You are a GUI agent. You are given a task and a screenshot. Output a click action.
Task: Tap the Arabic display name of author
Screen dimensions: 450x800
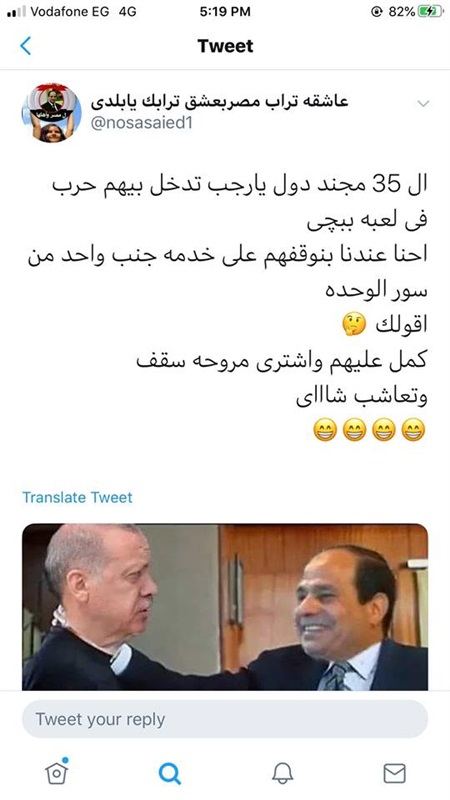(219, 102)
